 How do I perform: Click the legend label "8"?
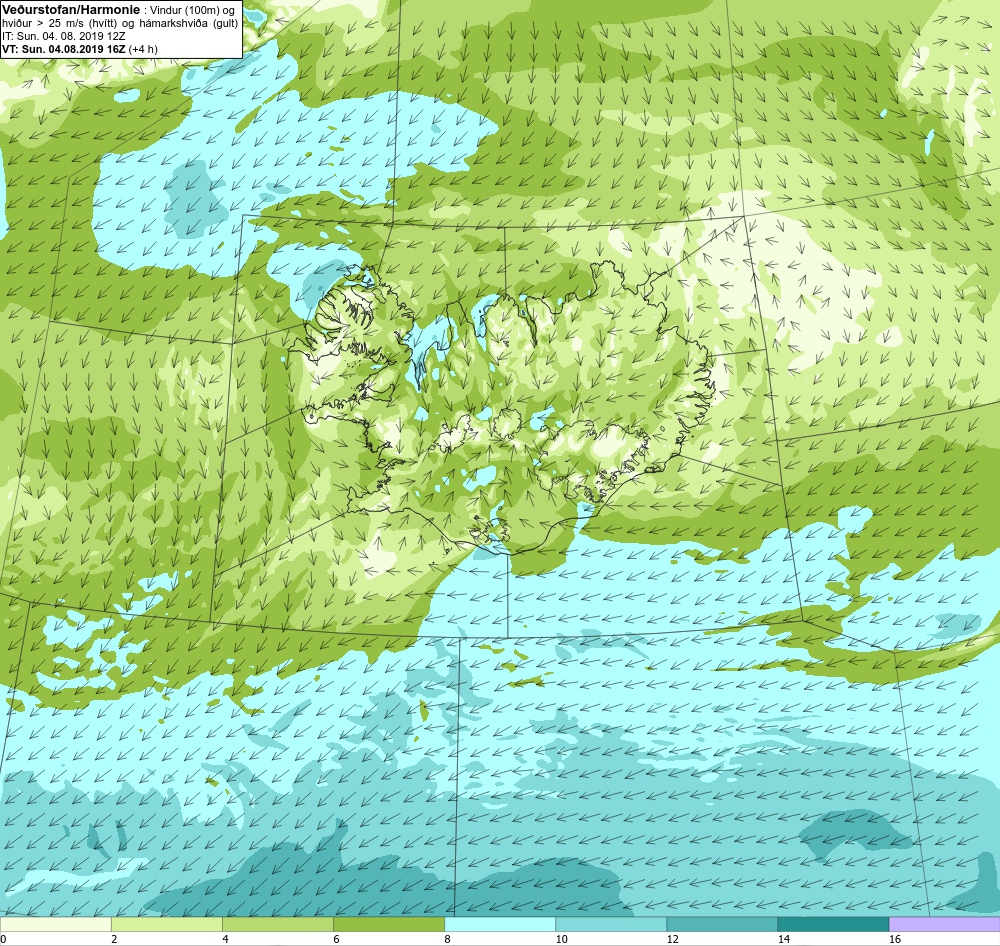click(447, 939)
